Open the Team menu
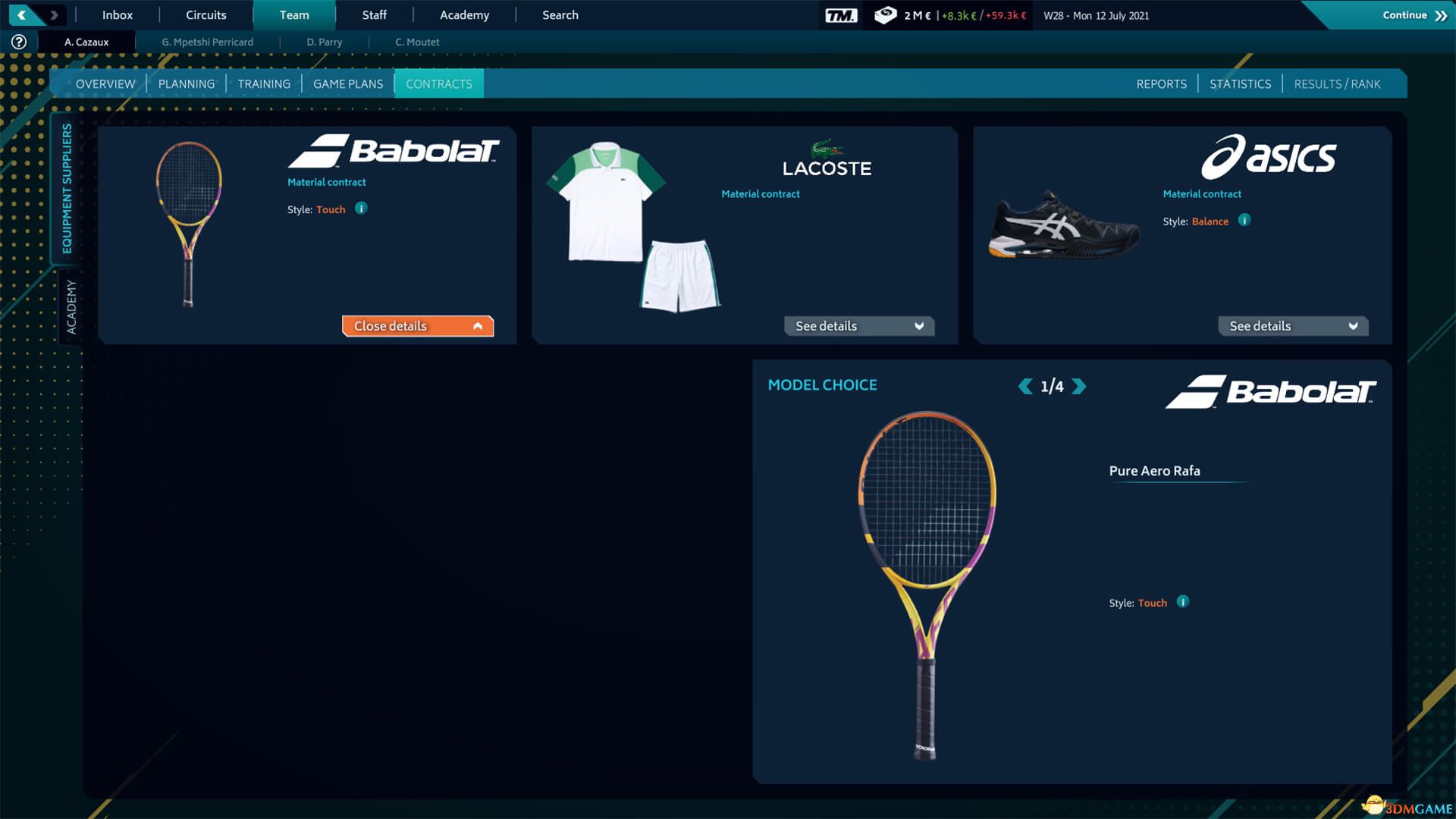Viewport: 1456px width, 819px height. tap(294, 15)
